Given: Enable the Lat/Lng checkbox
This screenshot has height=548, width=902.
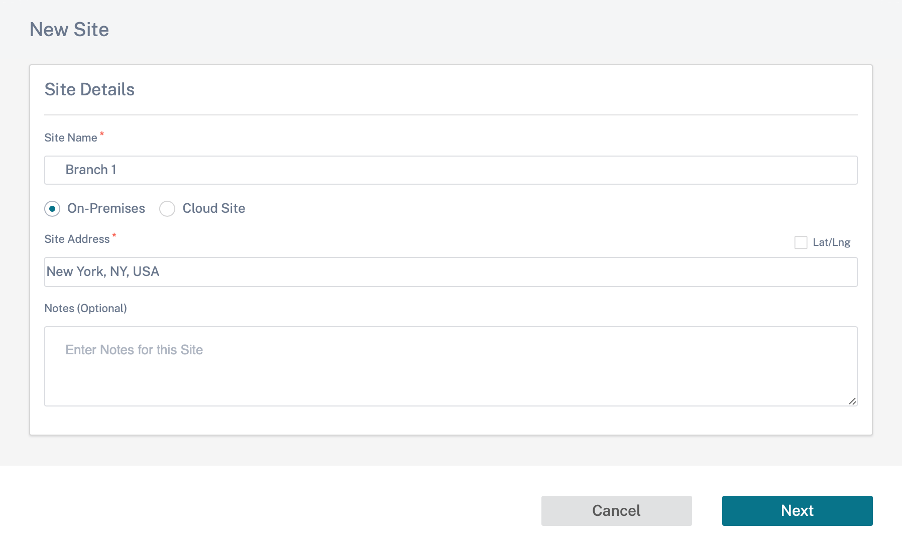Looking at the screenshot, I should click(801, 243).
